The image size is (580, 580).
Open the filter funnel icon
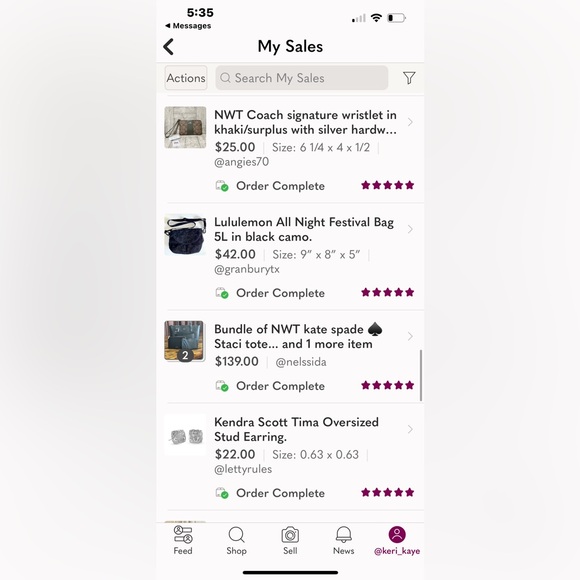(x=409, y=78)
